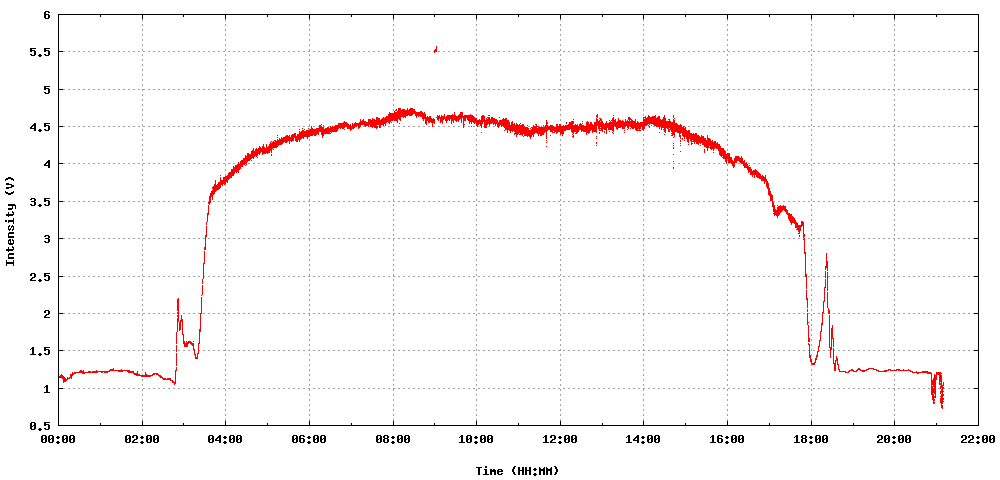This screenshot has height=480, width=1000.
Task: Click the "16:00" time tick label
Action: pos(727,439)
